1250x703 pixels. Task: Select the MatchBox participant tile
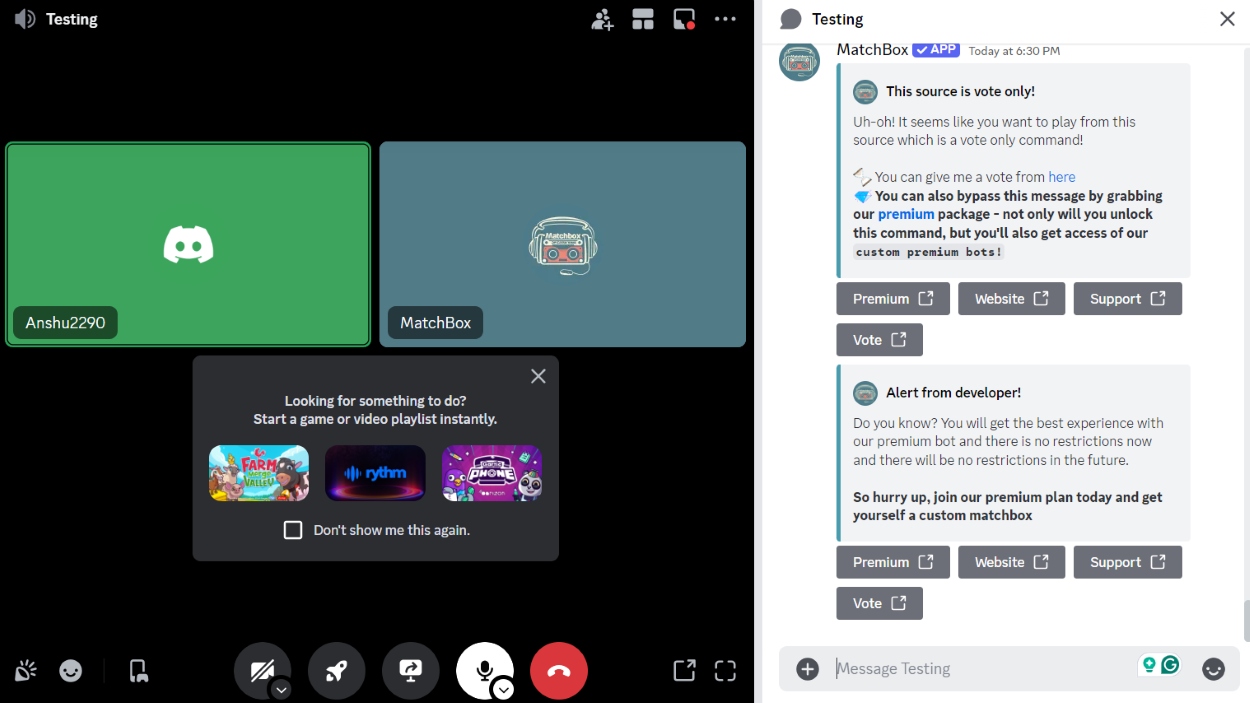(x=562, y=243)
